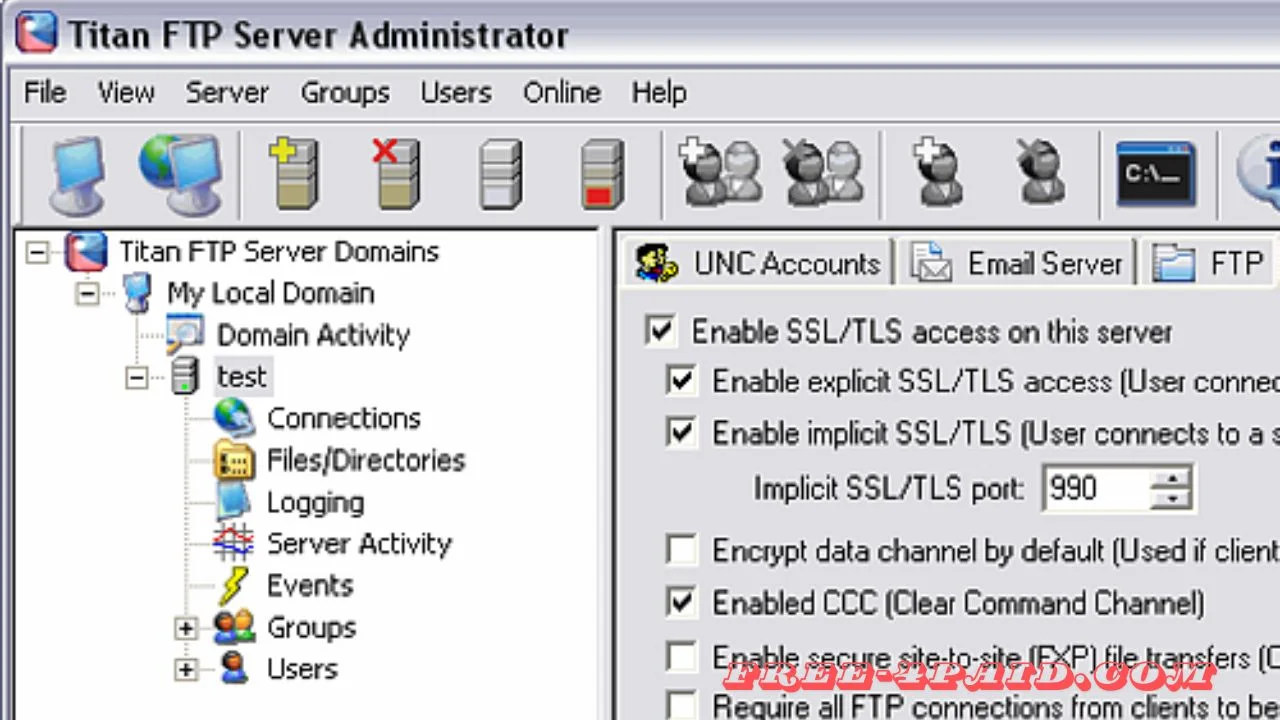Click the remote globe computer toolbar icon
1280x720 pixels.
(180, 175)
